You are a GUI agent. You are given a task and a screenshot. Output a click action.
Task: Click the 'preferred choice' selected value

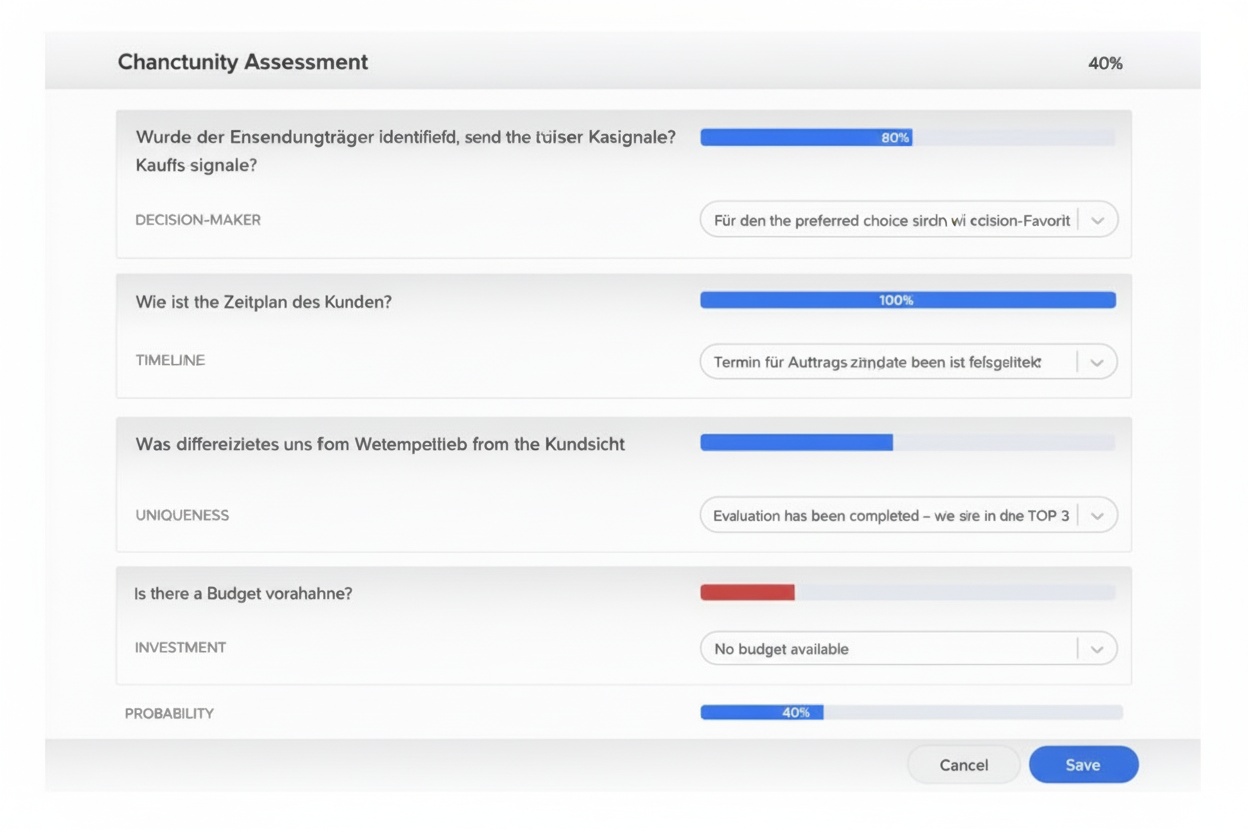890,220
